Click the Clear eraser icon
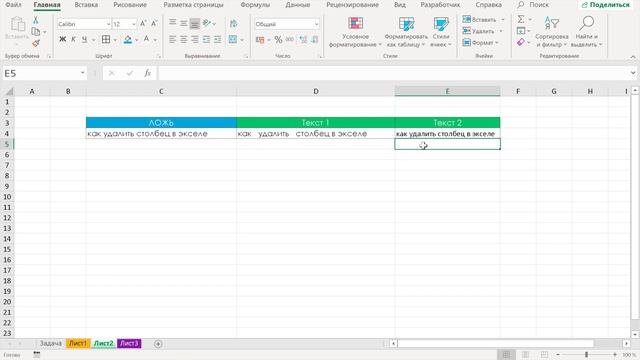 521,42
